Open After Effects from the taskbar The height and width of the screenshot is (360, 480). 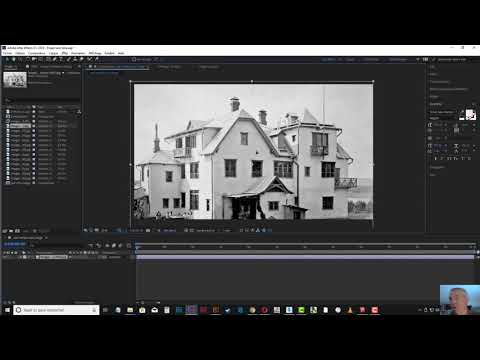pyautogui.click(x=191, y=310)
